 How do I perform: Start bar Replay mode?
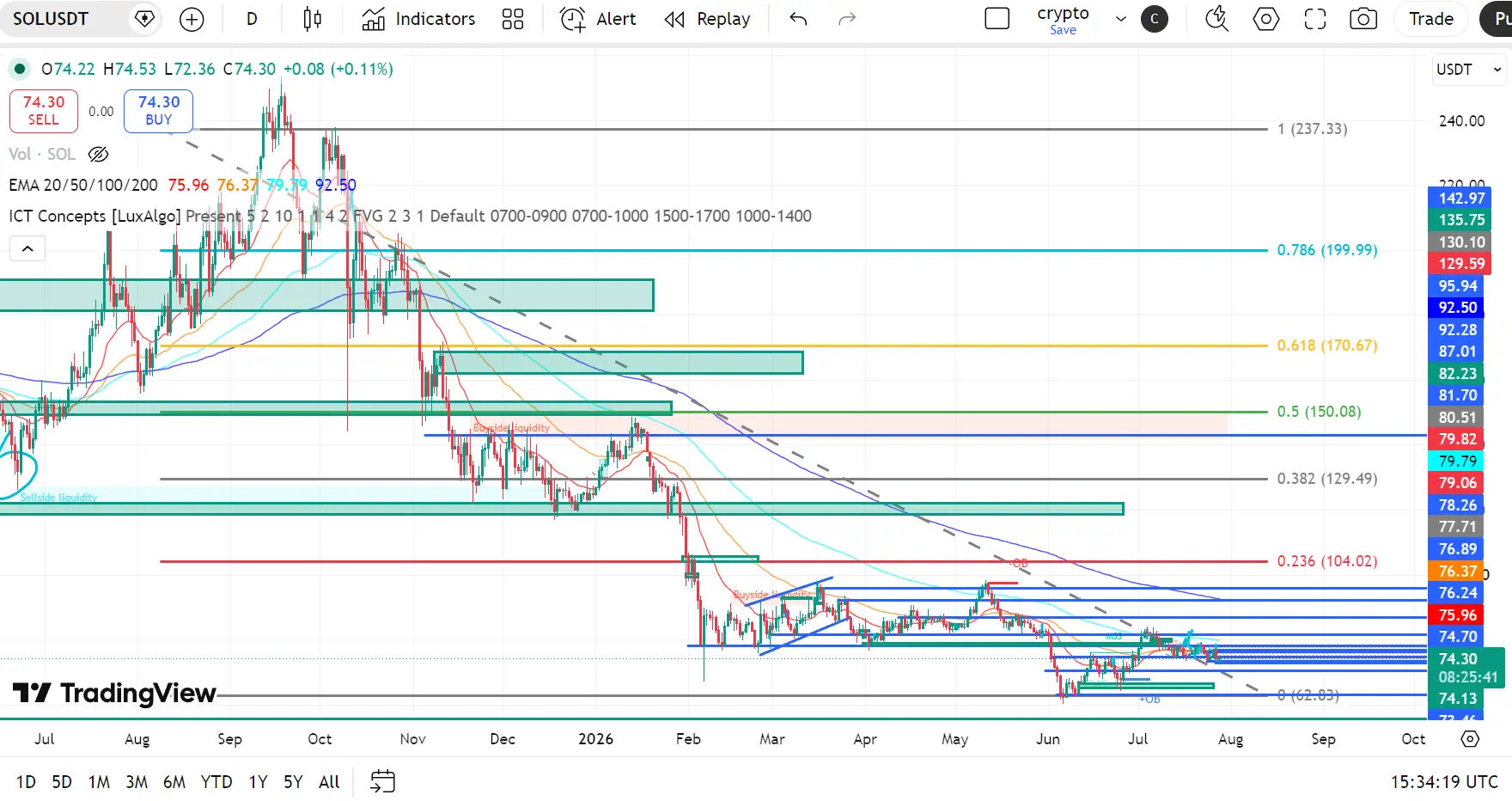707,19
